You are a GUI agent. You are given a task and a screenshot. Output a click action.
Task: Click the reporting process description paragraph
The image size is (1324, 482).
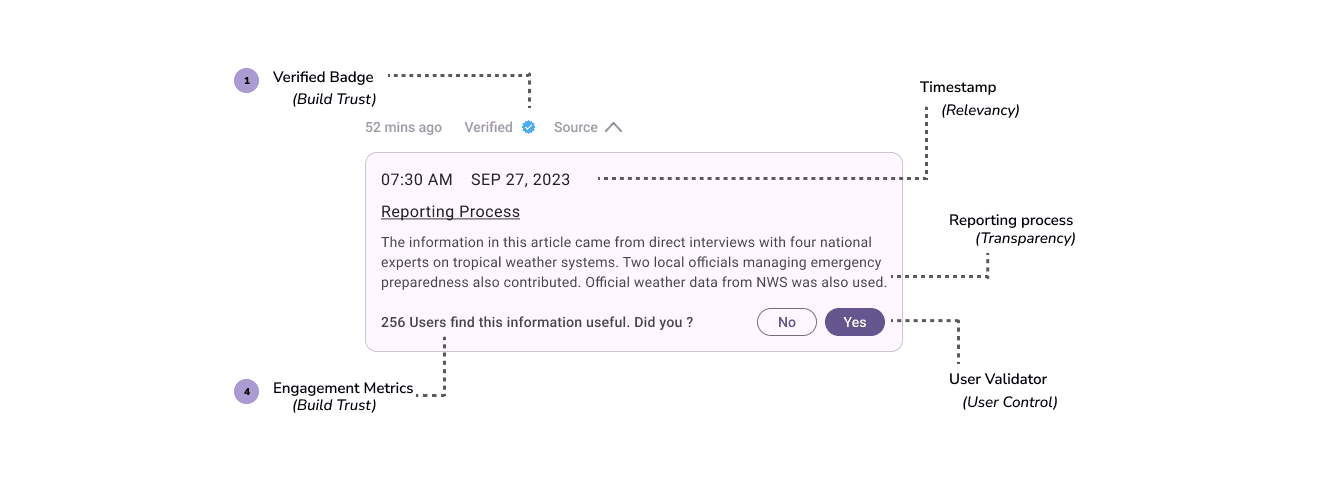pos(634,262)
